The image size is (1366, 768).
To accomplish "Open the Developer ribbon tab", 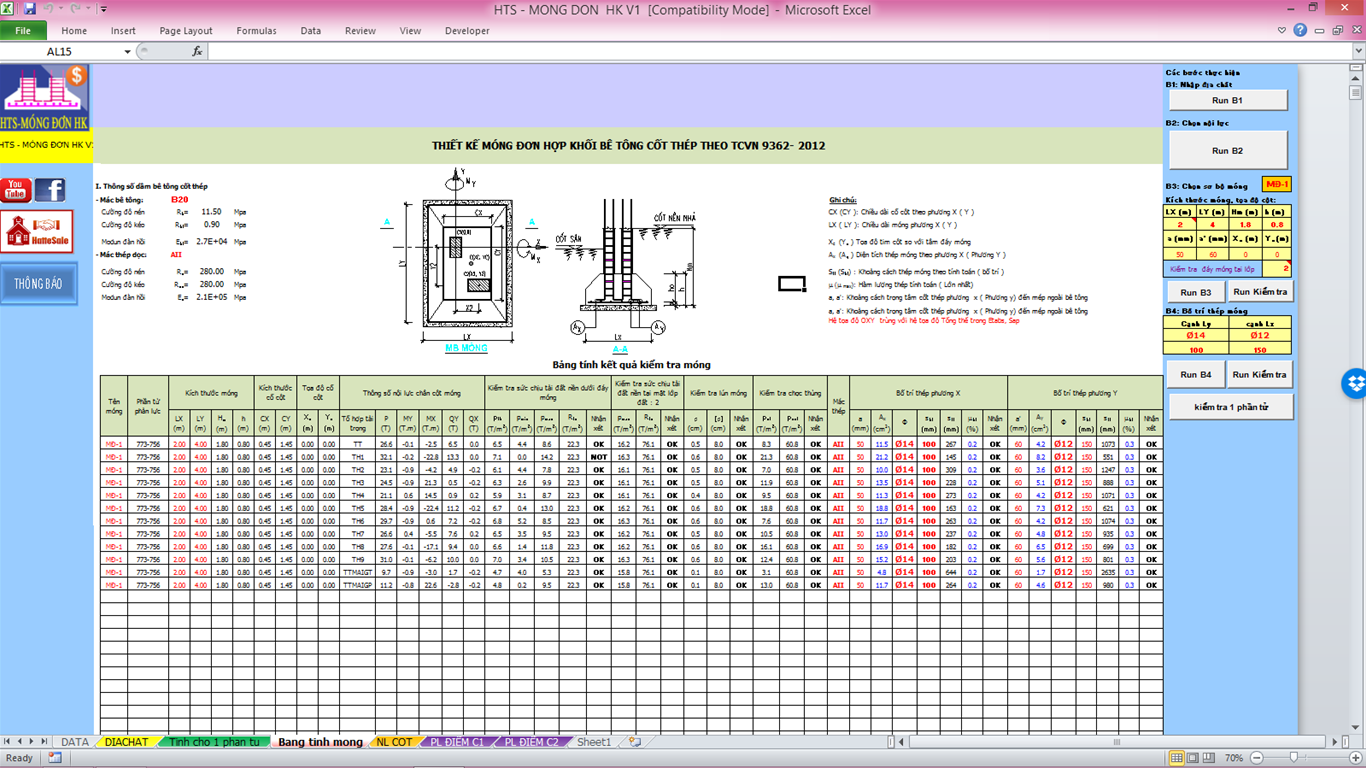I will click(467, 31).
